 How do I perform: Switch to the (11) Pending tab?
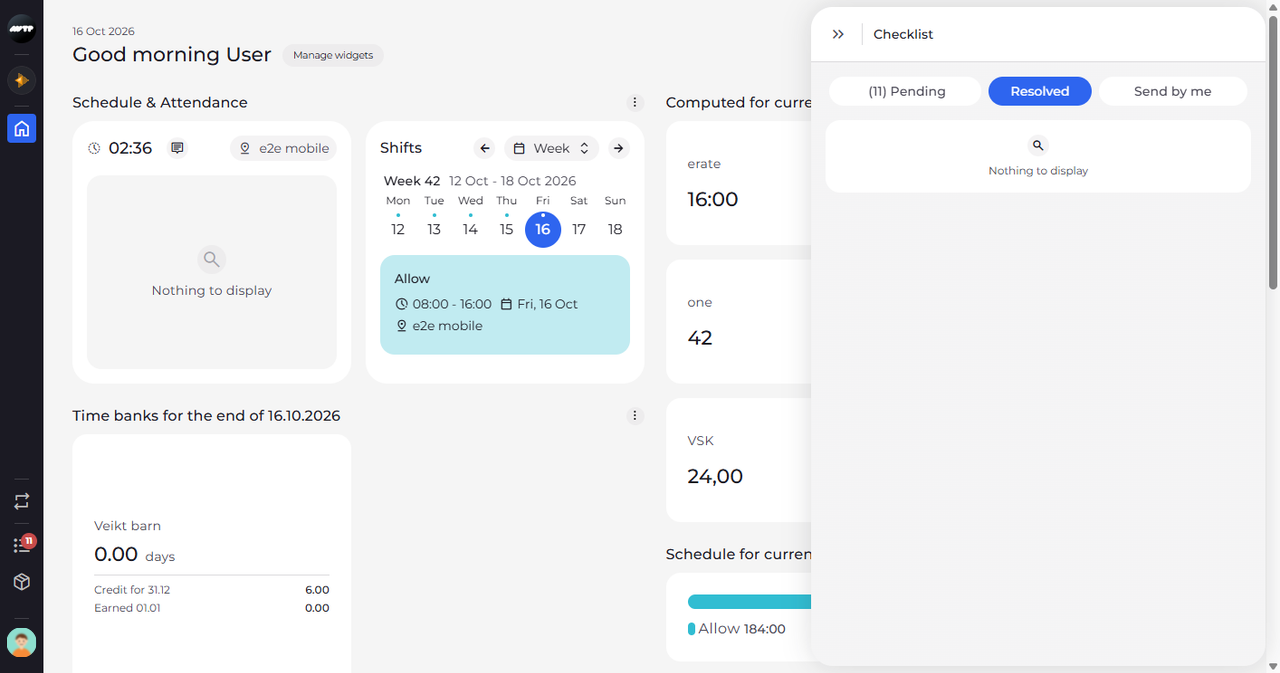click(x=906, y=91)
